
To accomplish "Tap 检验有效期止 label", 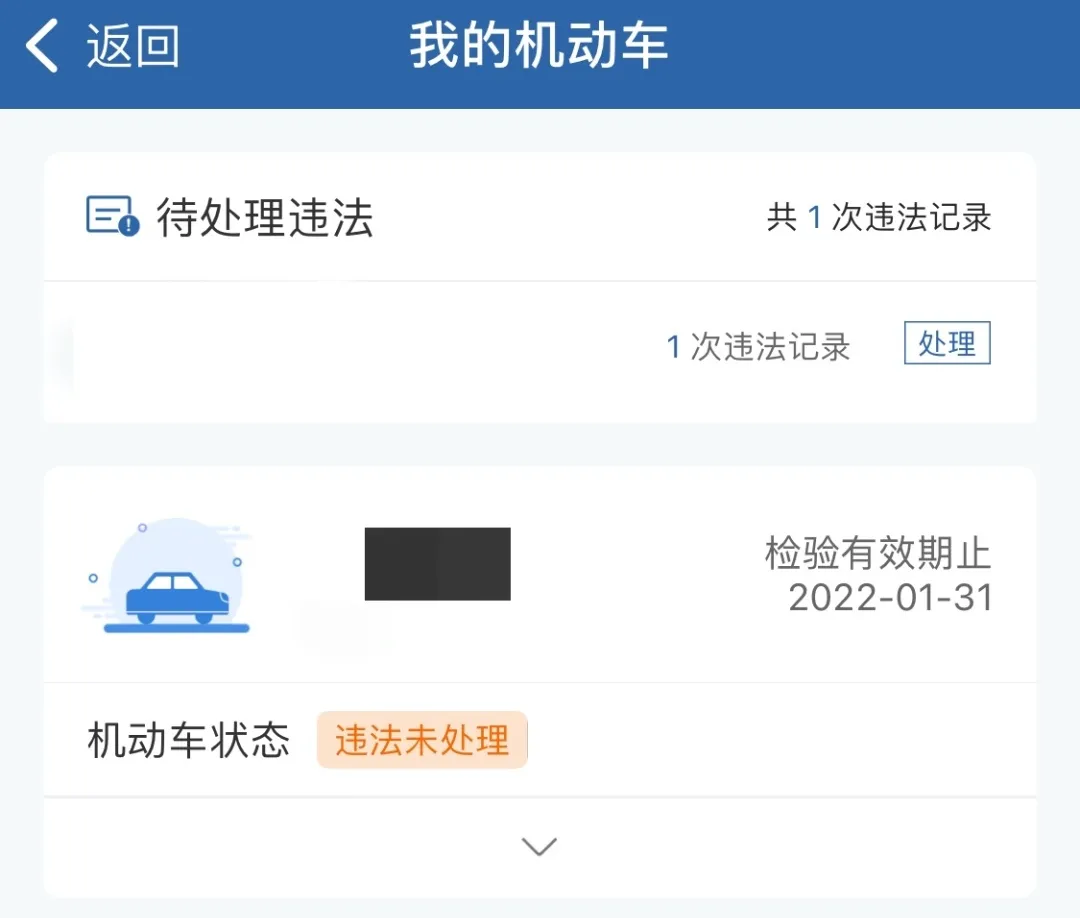I will (x=878, y=552).
